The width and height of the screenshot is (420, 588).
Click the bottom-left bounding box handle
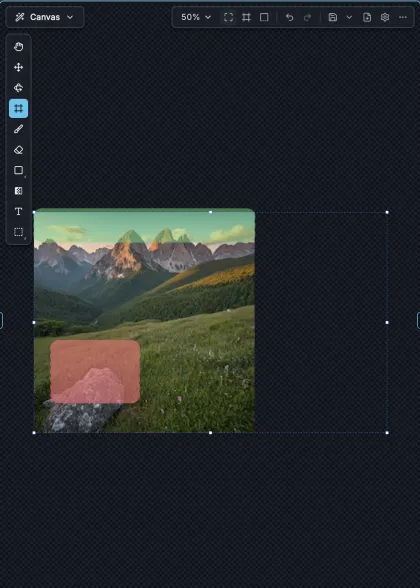tap(34, 433)
